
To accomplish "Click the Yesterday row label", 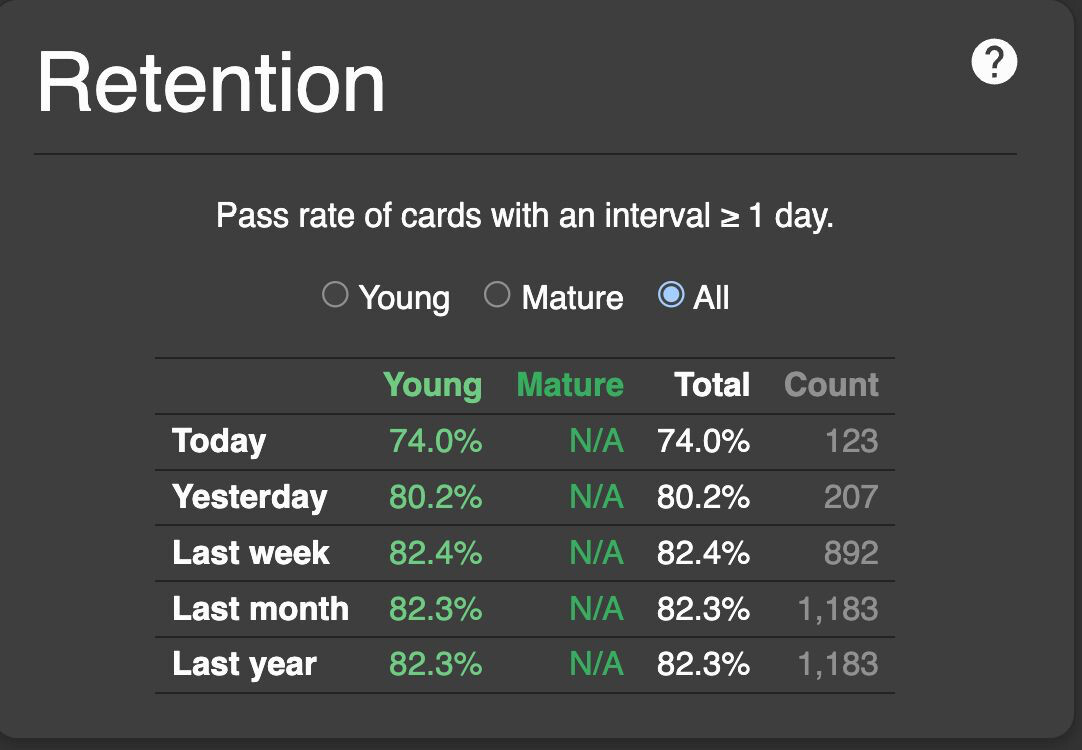I will 249,497.
